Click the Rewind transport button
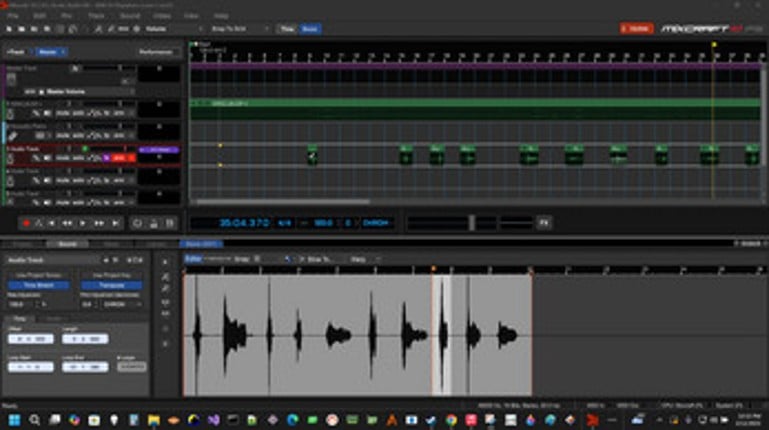This screenshot has width=769, height=430. [69, 223]
